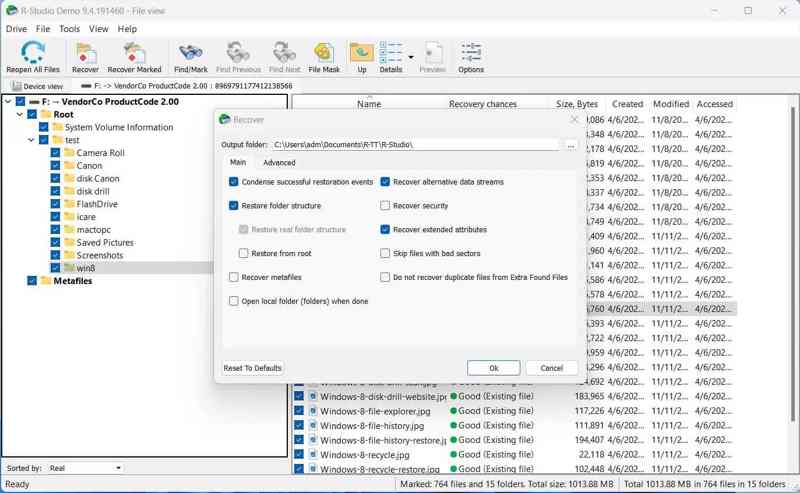This screenshot has width=800, height=493.
Task: Select the disk drill folder in tree
Action: (93, 191)
